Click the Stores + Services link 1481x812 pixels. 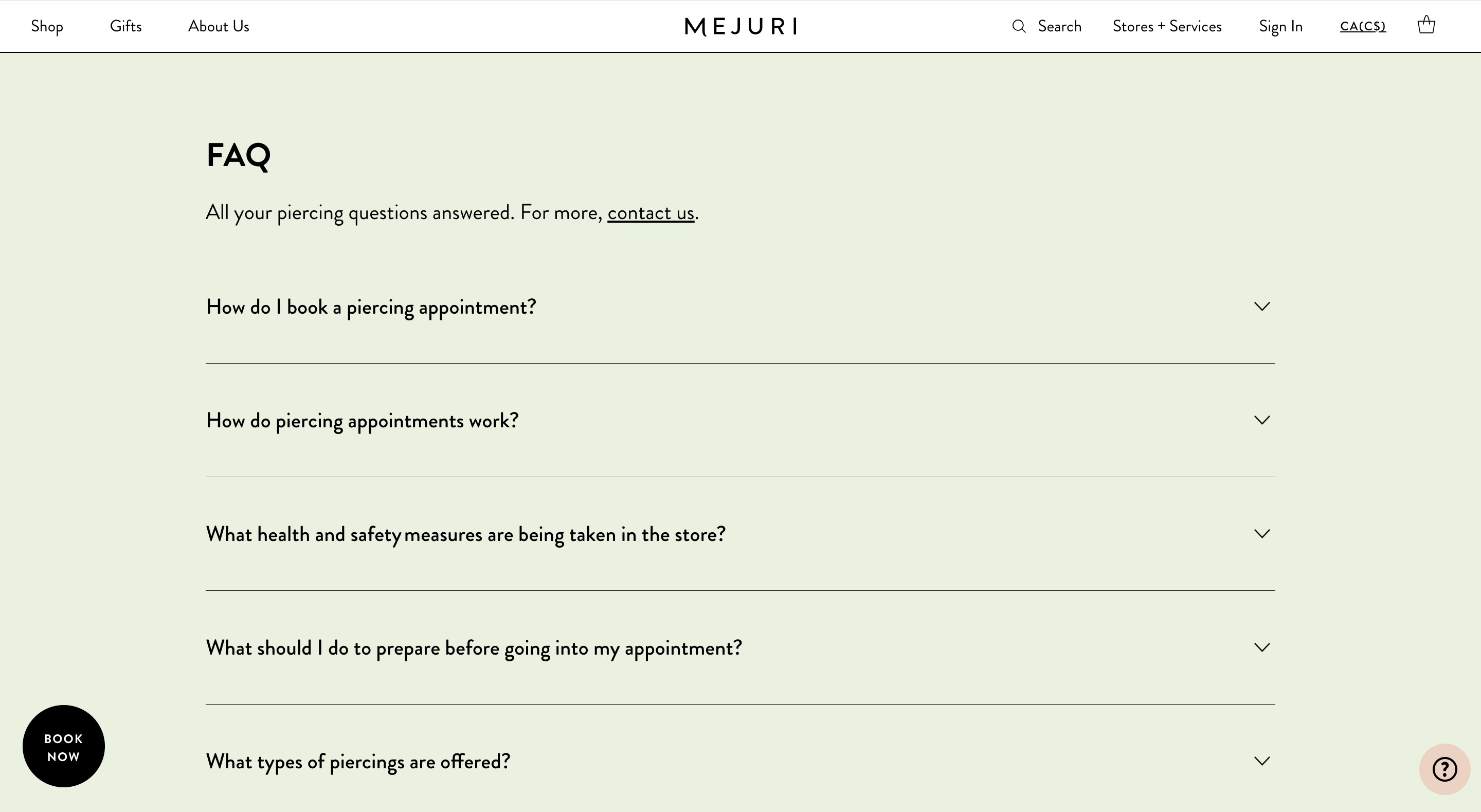(x=1167, y=26)
